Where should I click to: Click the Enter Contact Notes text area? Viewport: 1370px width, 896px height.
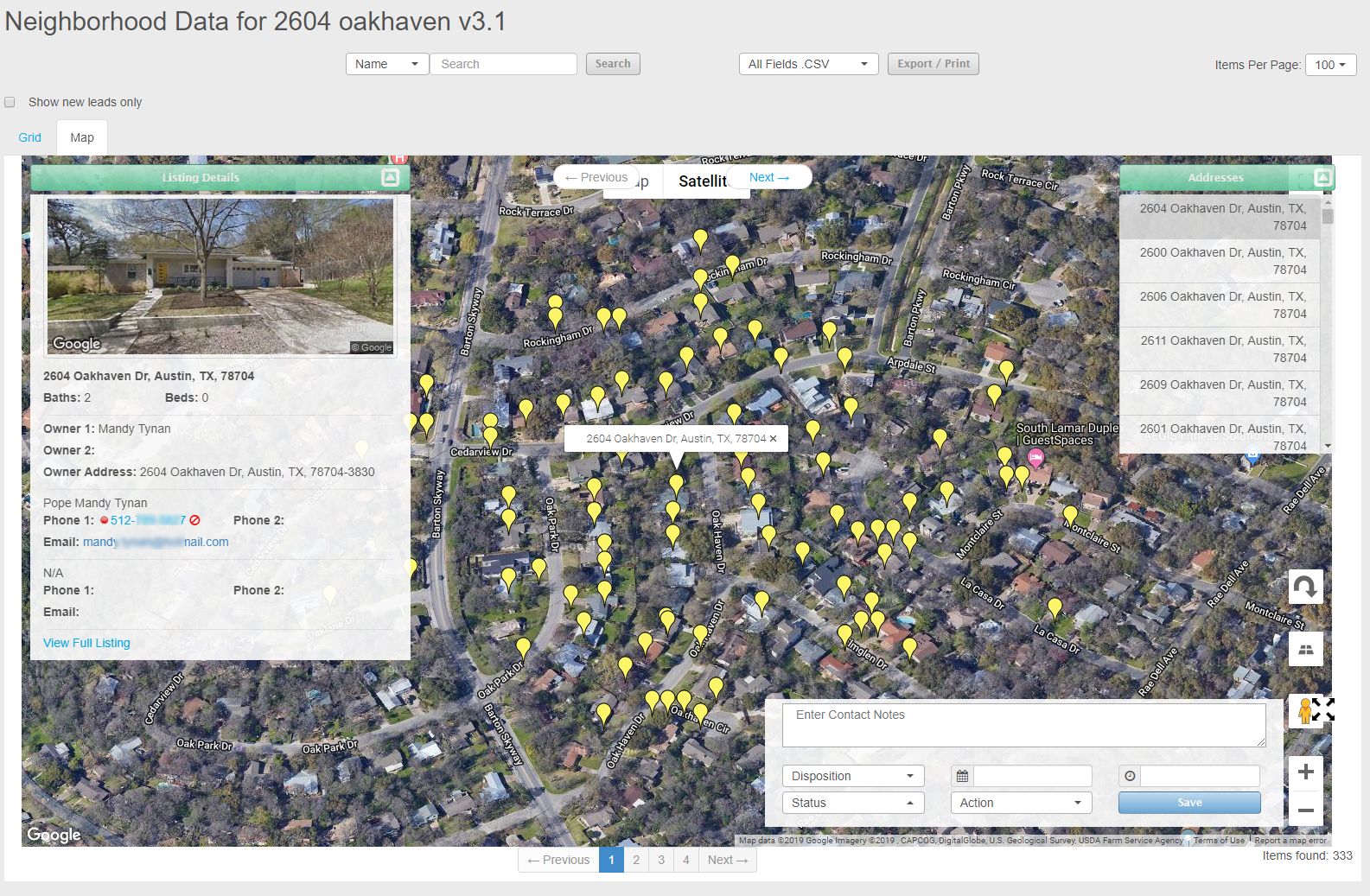click(1023, 725)
